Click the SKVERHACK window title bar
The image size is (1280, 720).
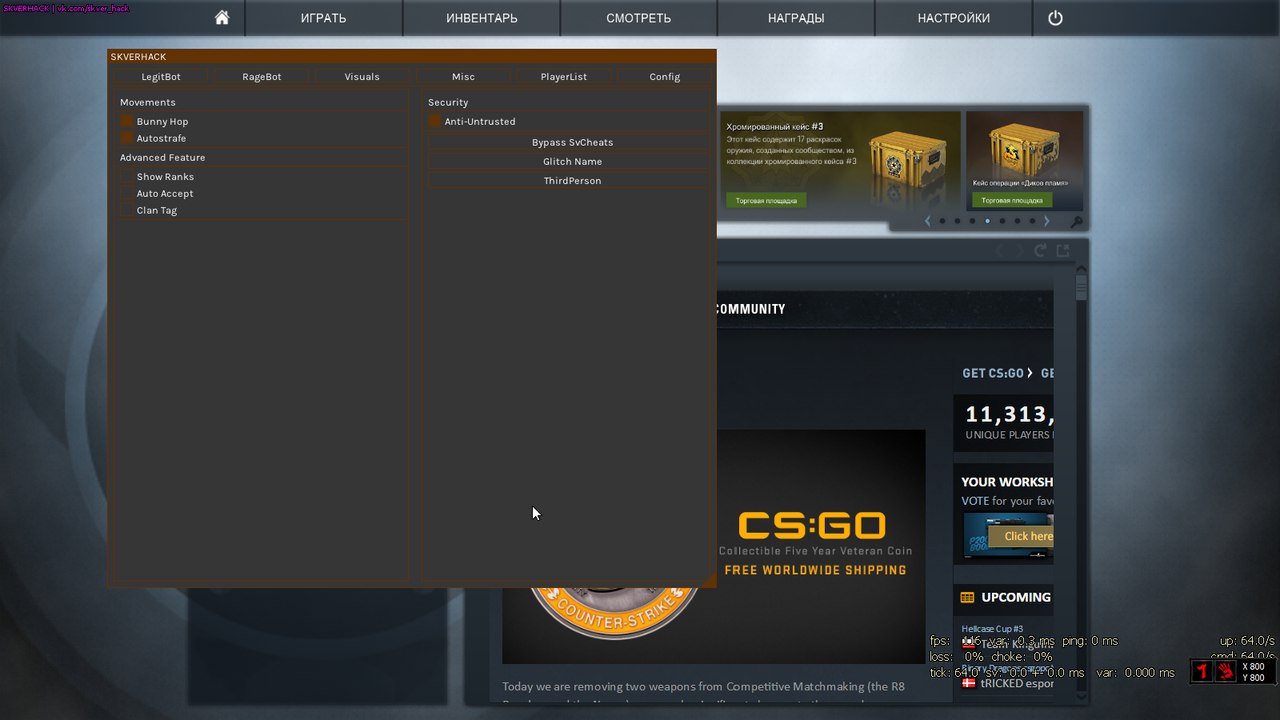(412, 57)
